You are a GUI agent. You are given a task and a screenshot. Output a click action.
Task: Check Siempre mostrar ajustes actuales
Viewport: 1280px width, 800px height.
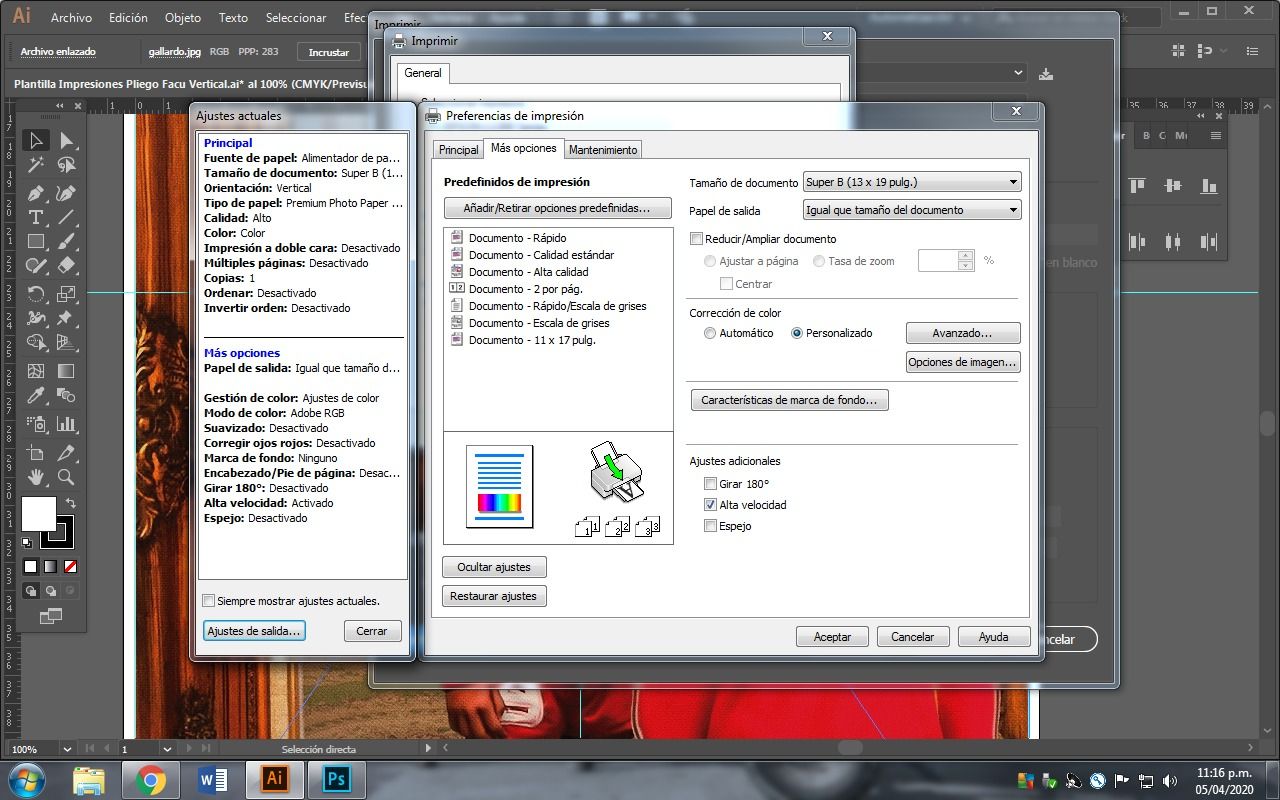pyautogui.click(x=209, y=601)
